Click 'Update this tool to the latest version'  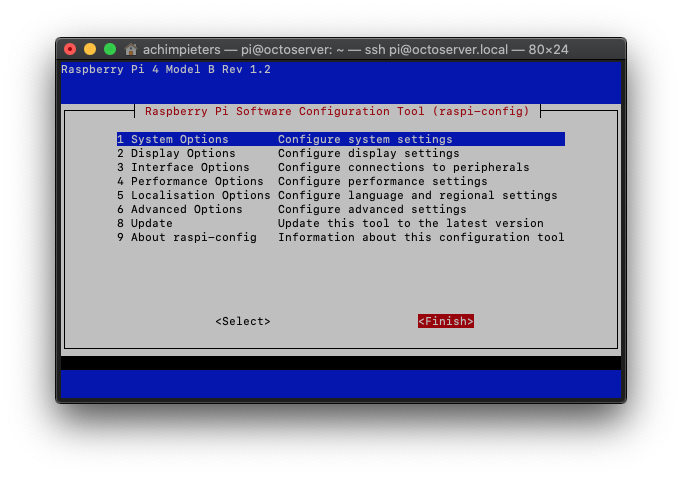411,223
